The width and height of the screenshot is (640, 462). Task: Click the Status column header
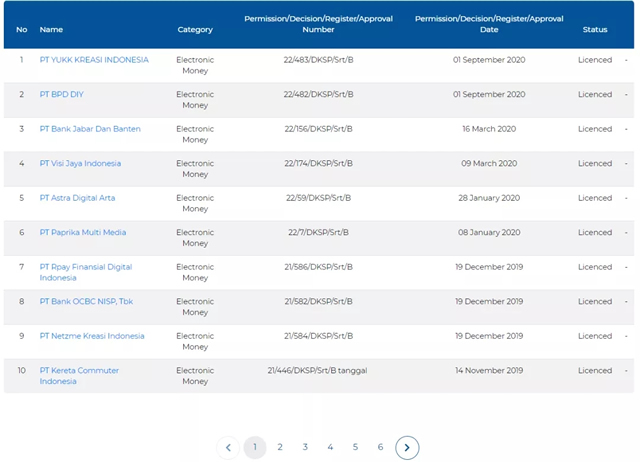595,30
